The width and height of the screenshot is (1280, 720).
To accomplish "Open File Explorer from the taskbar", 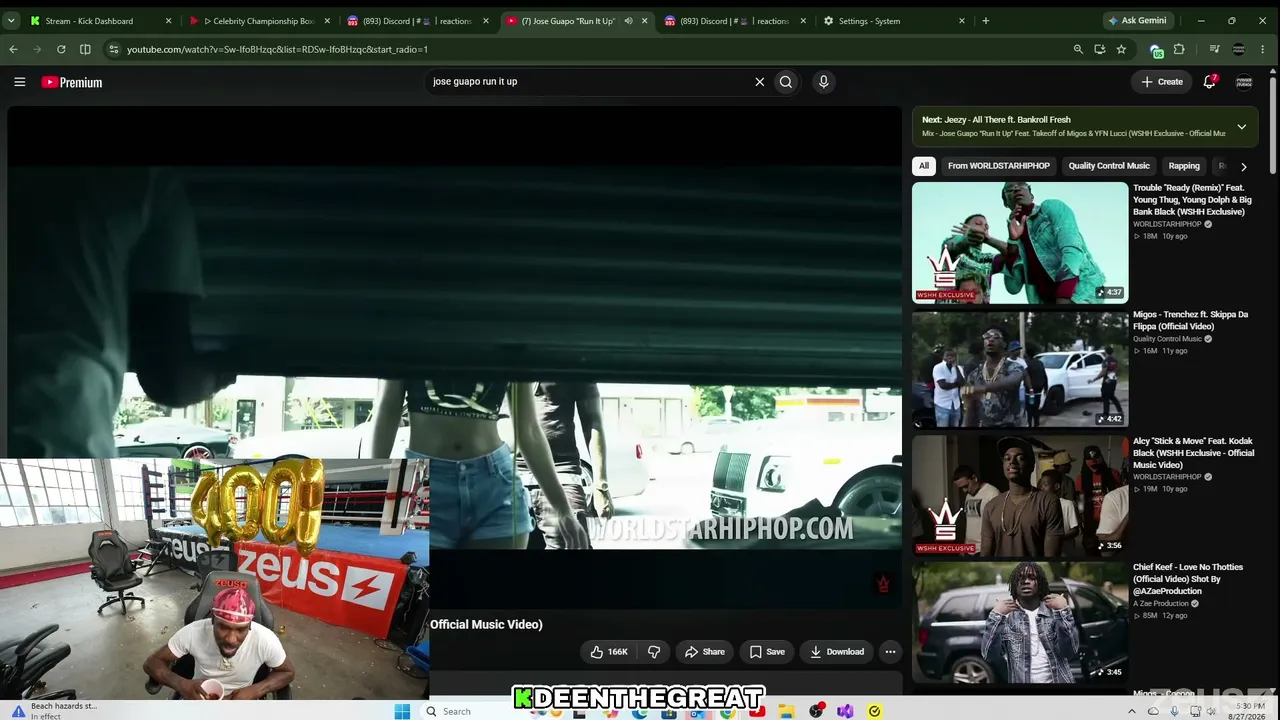I will (x=787, y=711).
